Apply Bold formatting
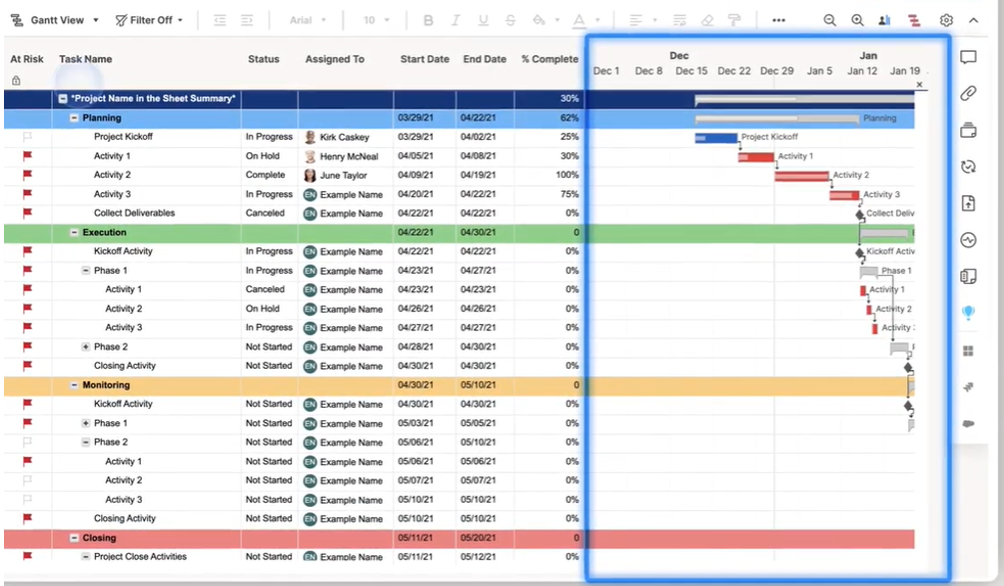The image size is (1004, 586). point(430,20)
